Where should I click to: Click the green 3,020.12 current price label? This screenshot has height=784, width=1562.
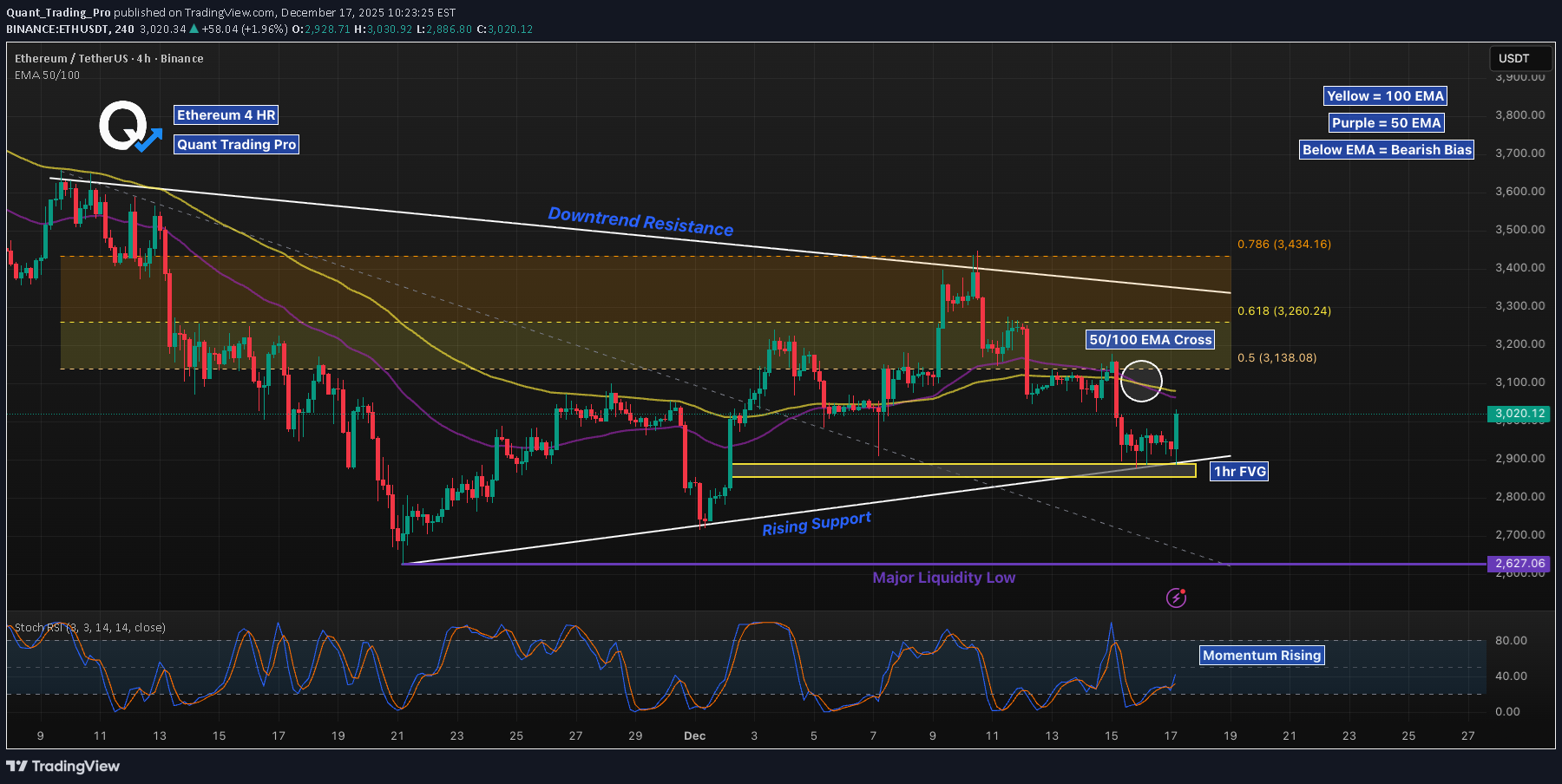[x=1518, y=415]
